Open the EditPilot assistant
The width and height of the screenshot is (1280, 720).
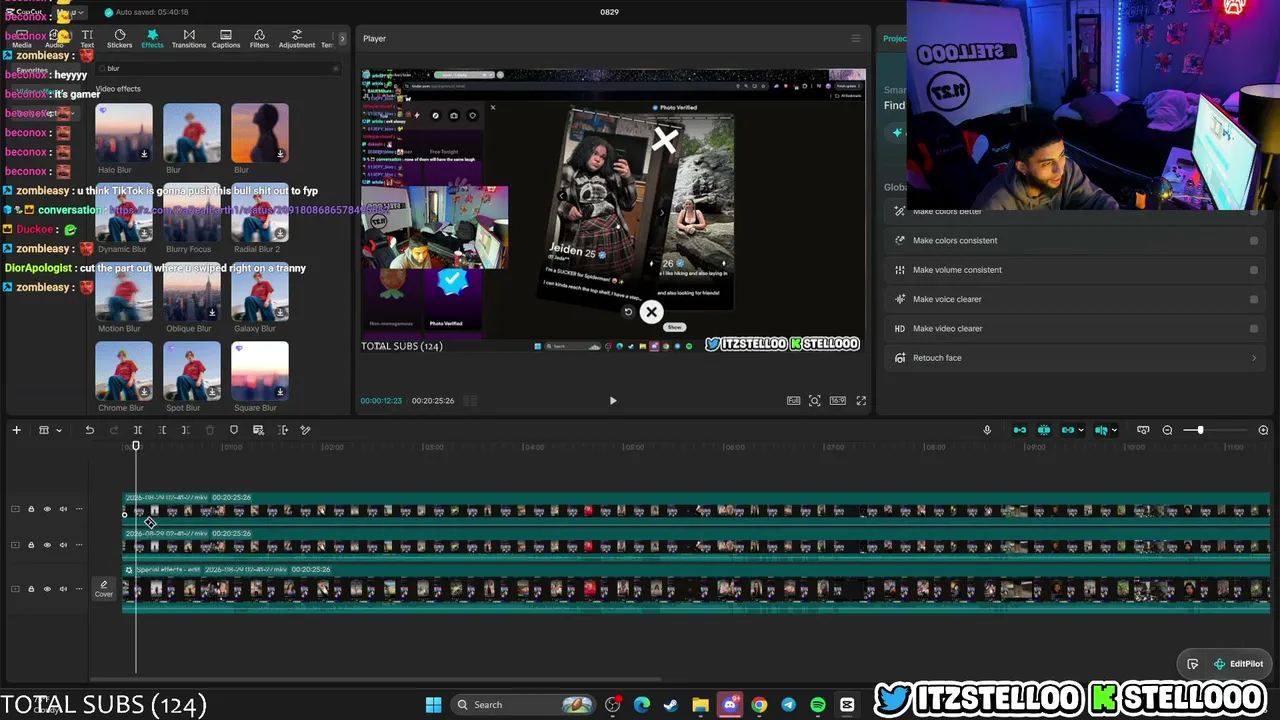click(x=1238, y=664)
